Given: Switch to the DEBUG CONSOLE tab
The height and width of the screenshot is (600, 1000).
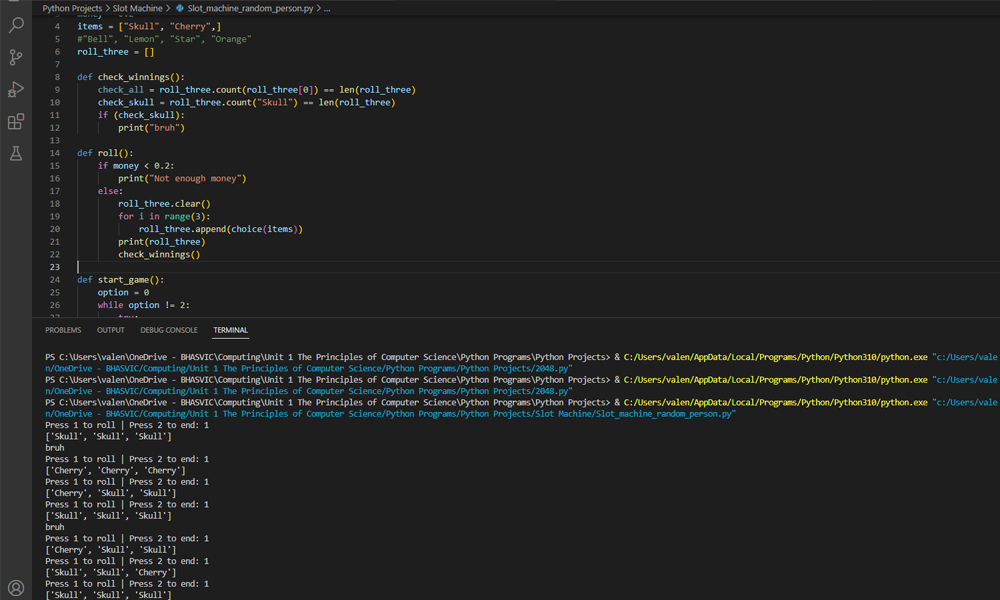Looking at the screenshot, I should (169, 330).
